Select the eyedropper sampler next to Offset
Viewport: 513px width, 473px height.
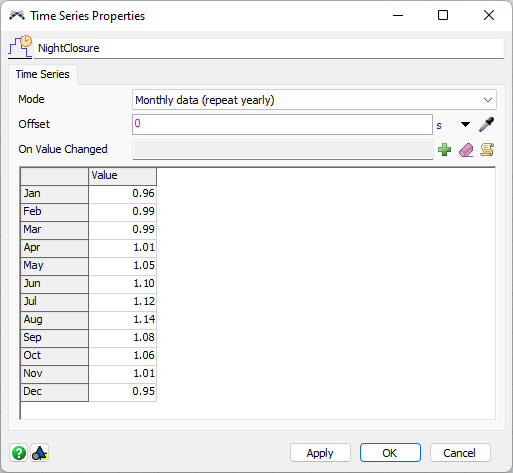pos(486,125)
